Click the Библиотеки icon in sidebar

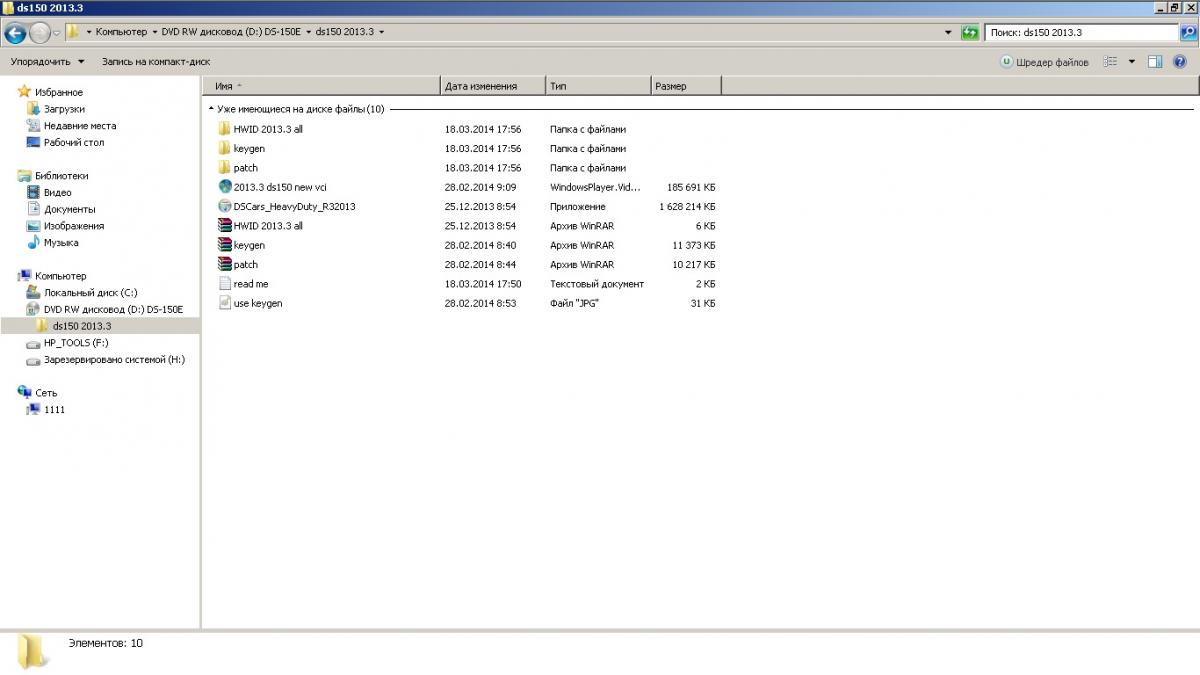[x=24, y=175]
